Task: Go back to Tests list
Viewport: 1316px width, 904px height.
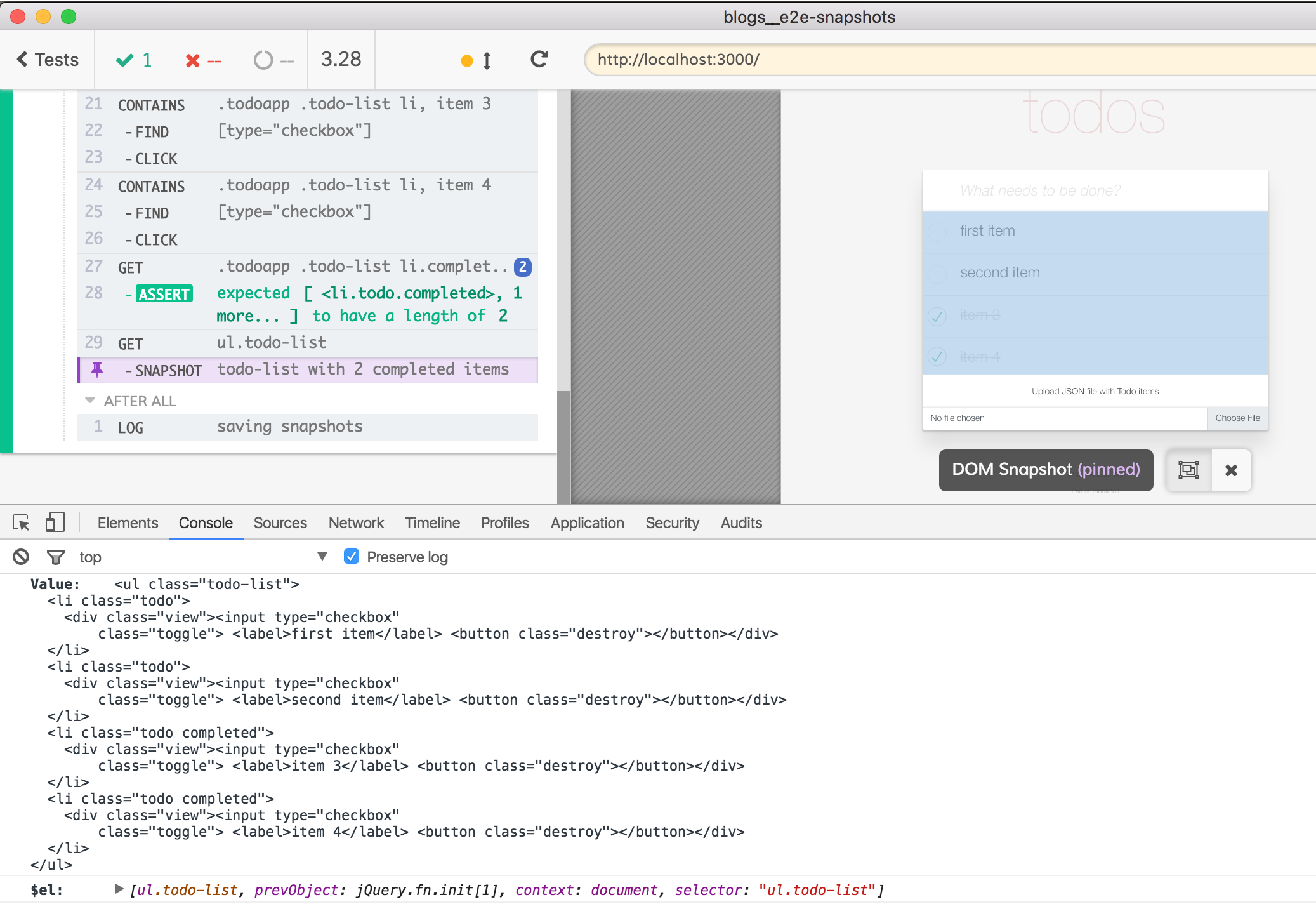Action: point(48,60)
